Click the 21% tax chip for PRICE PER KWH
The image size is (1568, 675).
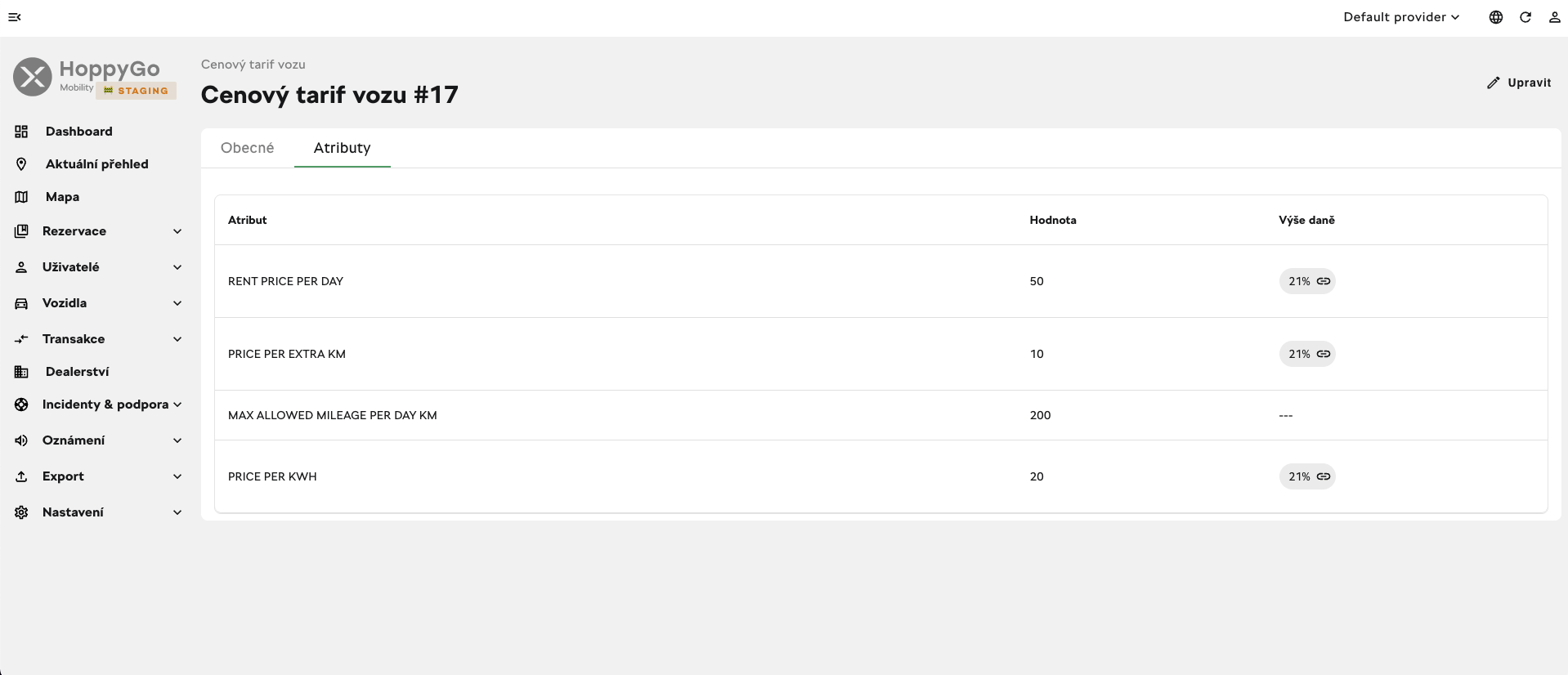click(x=1307, y=476)
